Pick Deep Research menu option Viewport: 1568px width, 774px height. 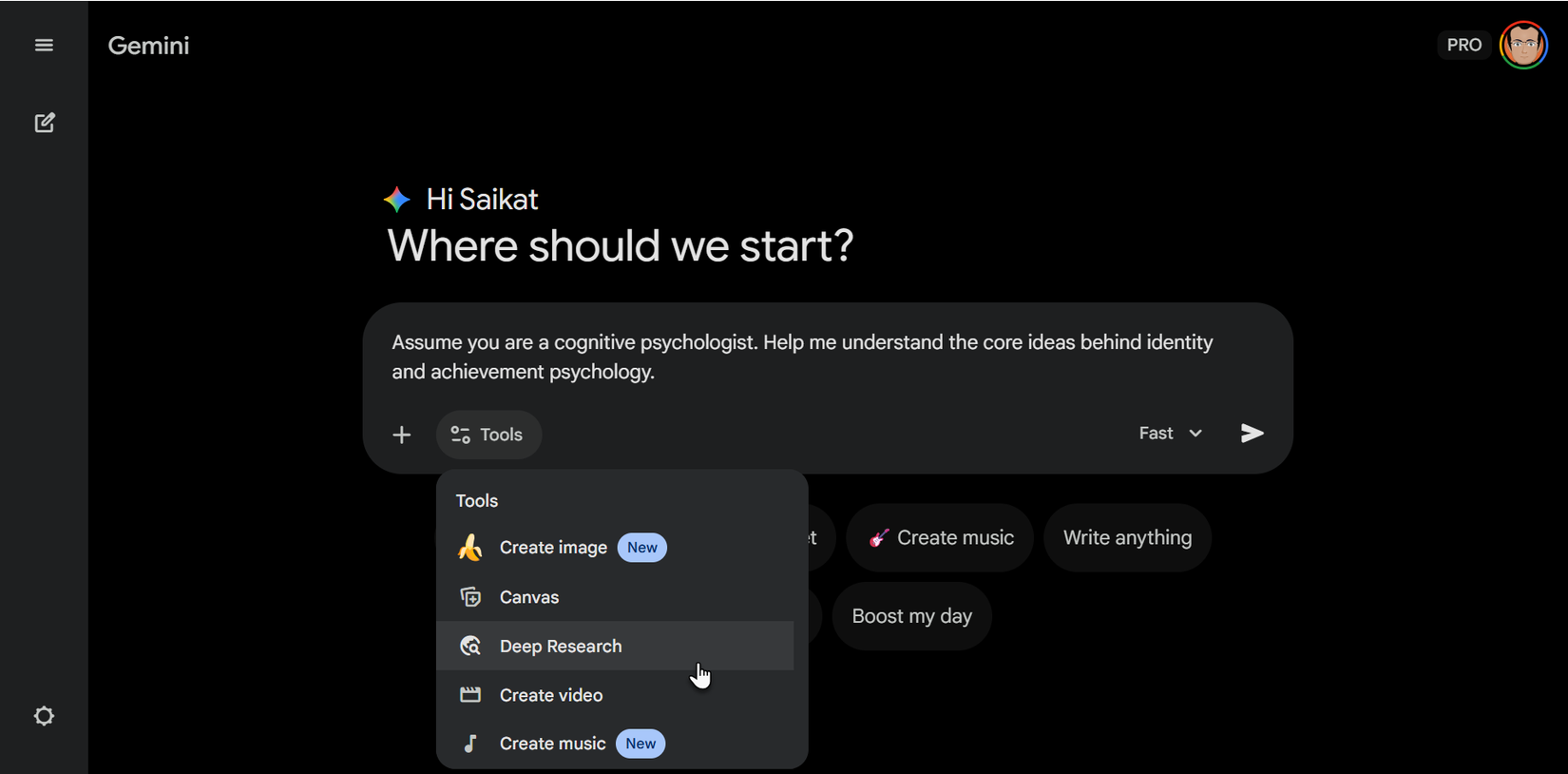561,647
